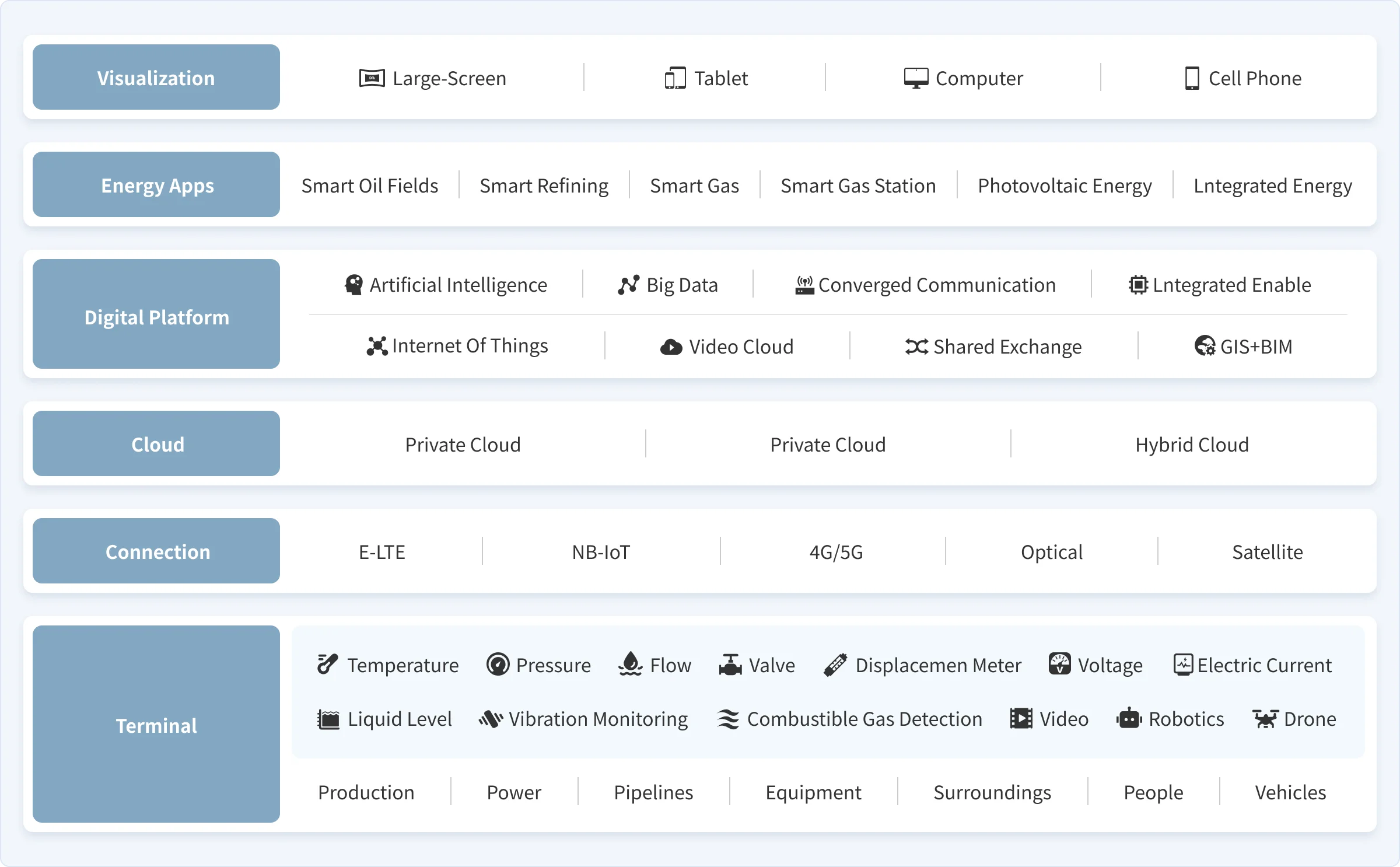Click the Internet Of Things node icon
1400x867 pixels.
tap(377, 346)
